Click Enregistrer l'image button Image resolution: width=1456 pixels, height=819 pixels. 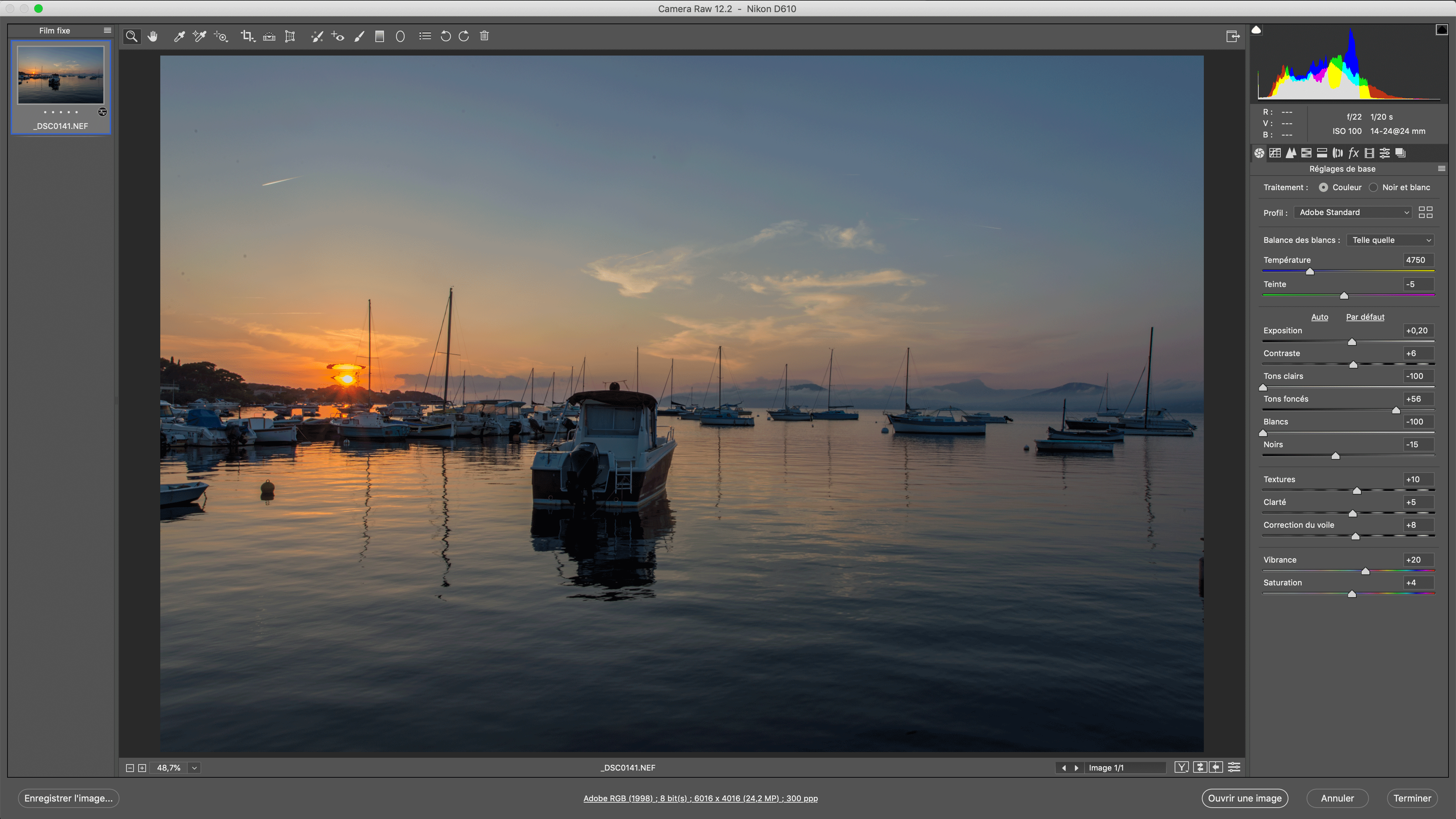click(68, 798)
